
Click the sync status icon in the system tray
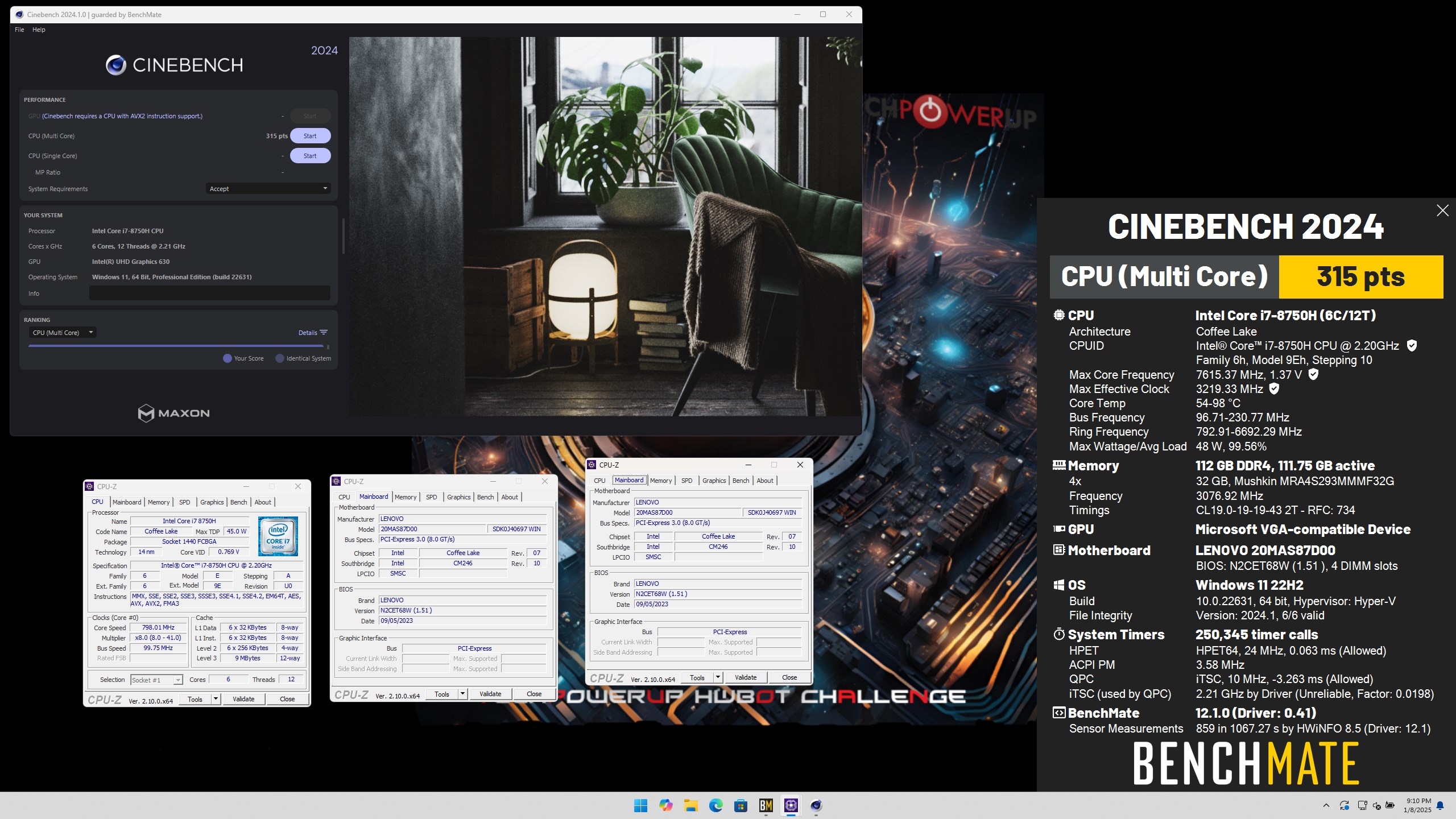pos(1345,805)
